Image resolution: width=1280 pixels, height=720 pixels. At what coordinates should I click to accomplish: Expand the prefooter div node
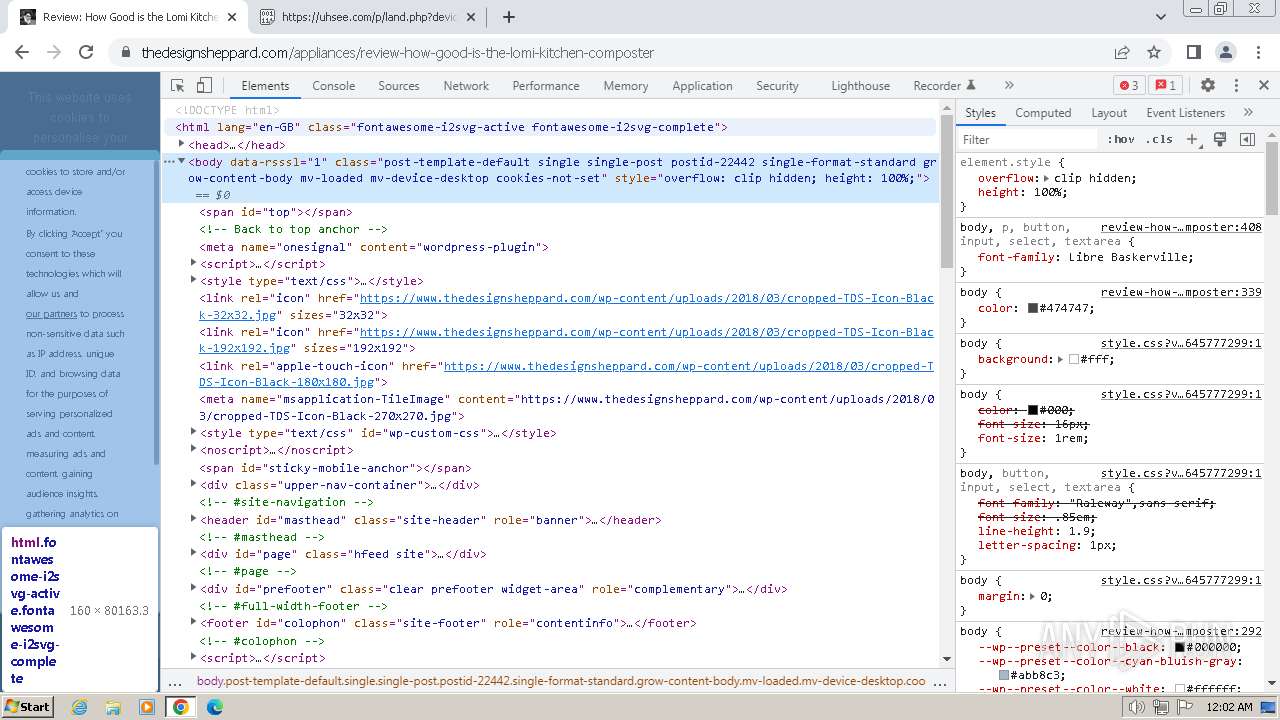(194, 588)
